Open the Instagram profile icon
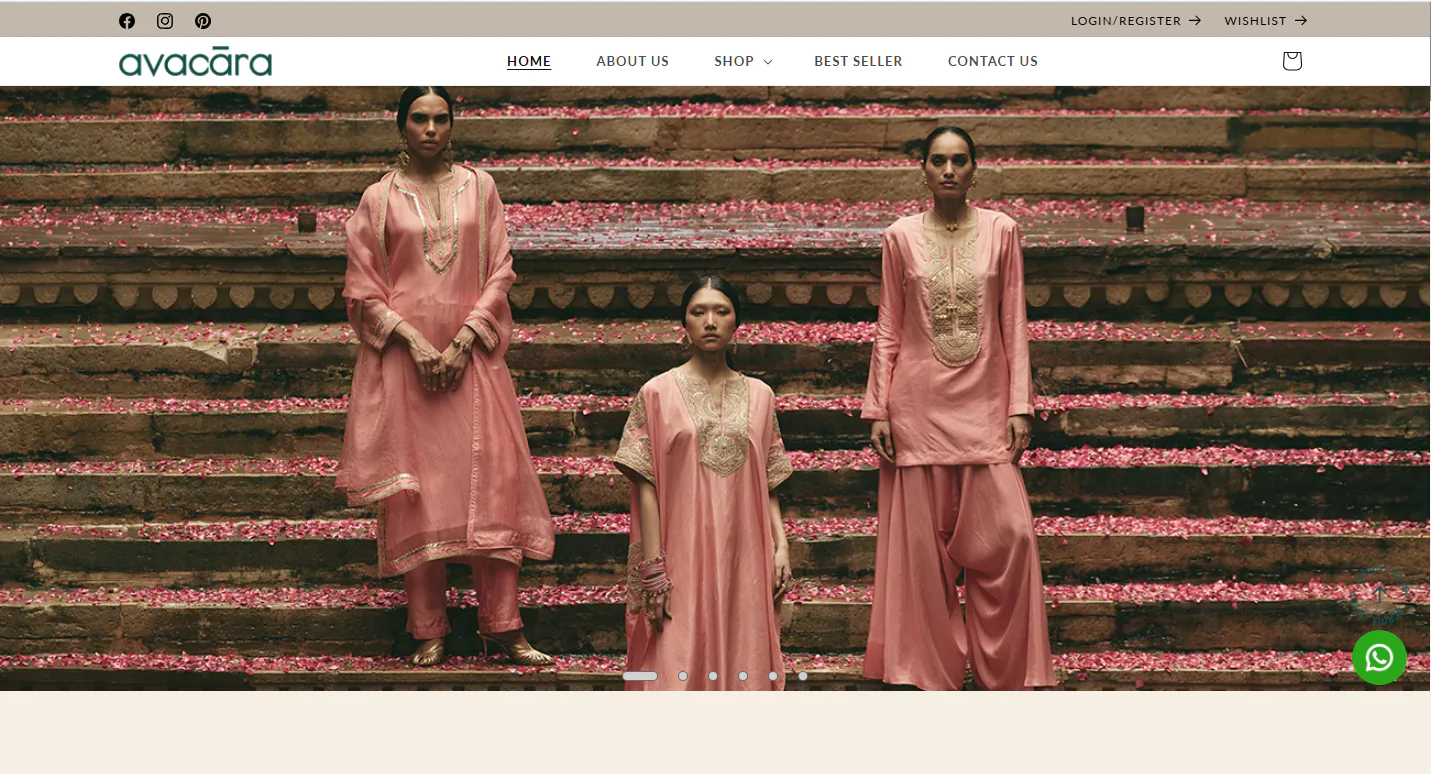Image resolution: width=1431 pixels, height=774 pixels. pos(165,21)
